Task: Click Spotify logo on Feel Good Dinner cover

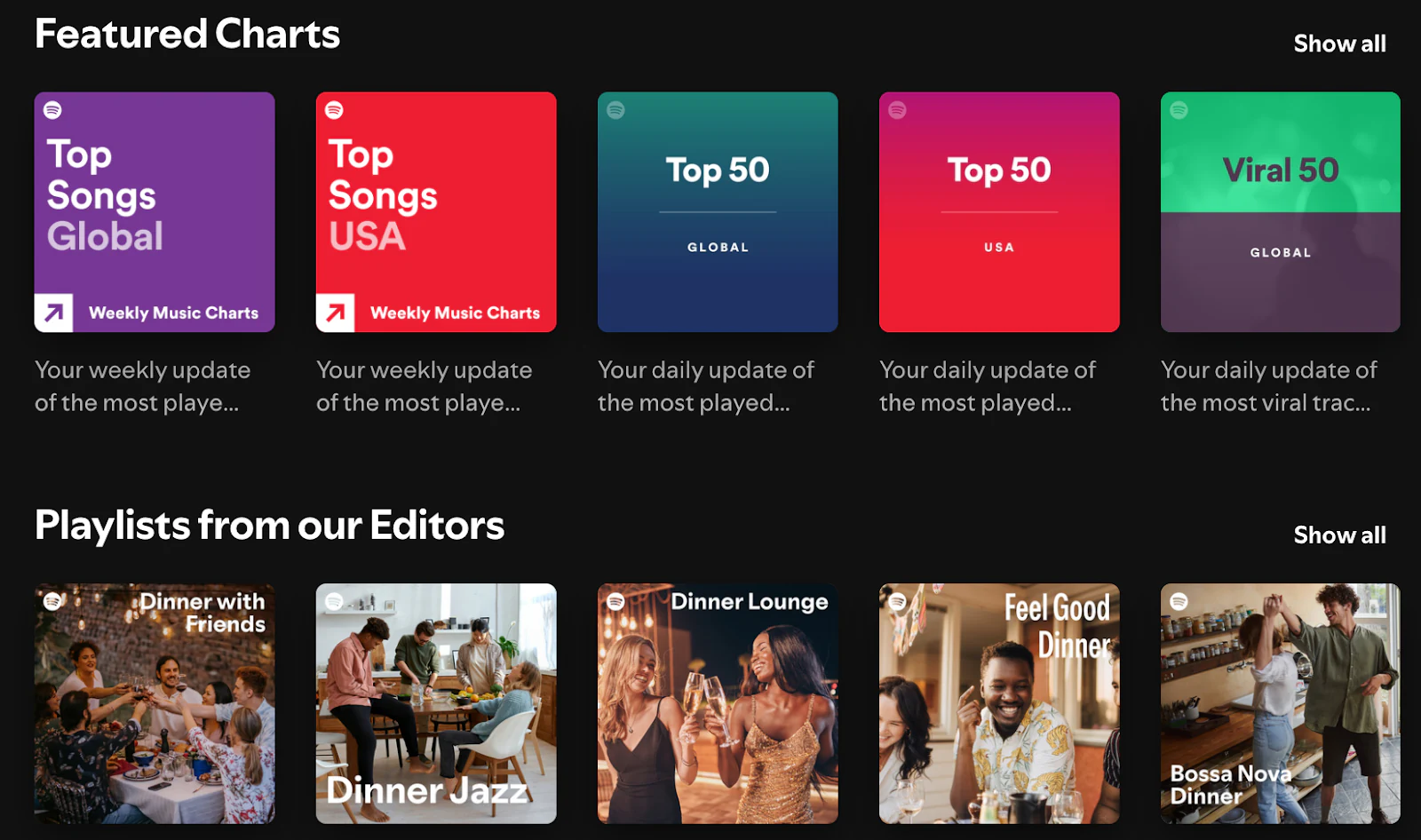Action: [897, 601]
